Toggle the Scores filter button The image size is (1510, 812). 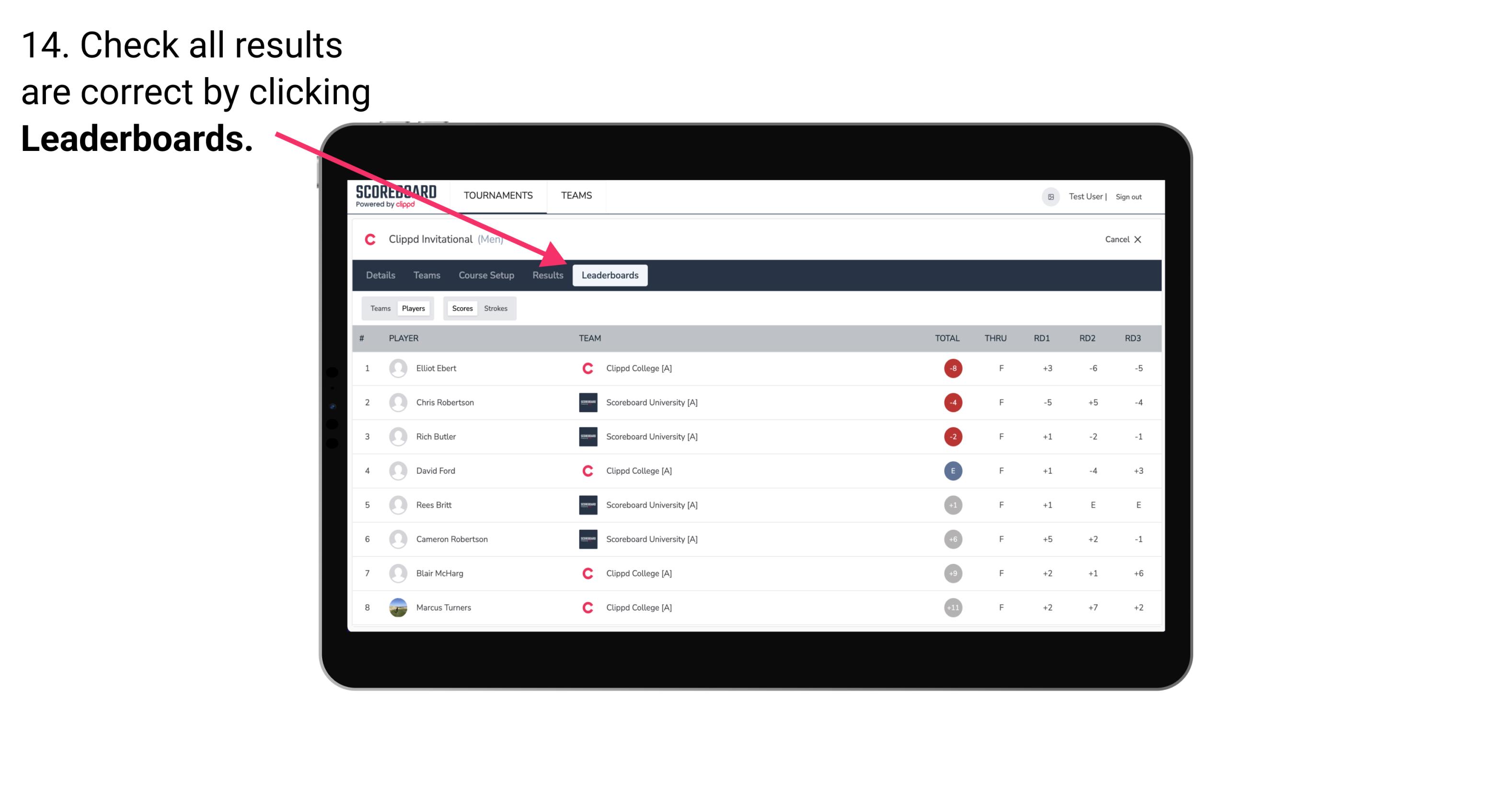tap(462, 308)
